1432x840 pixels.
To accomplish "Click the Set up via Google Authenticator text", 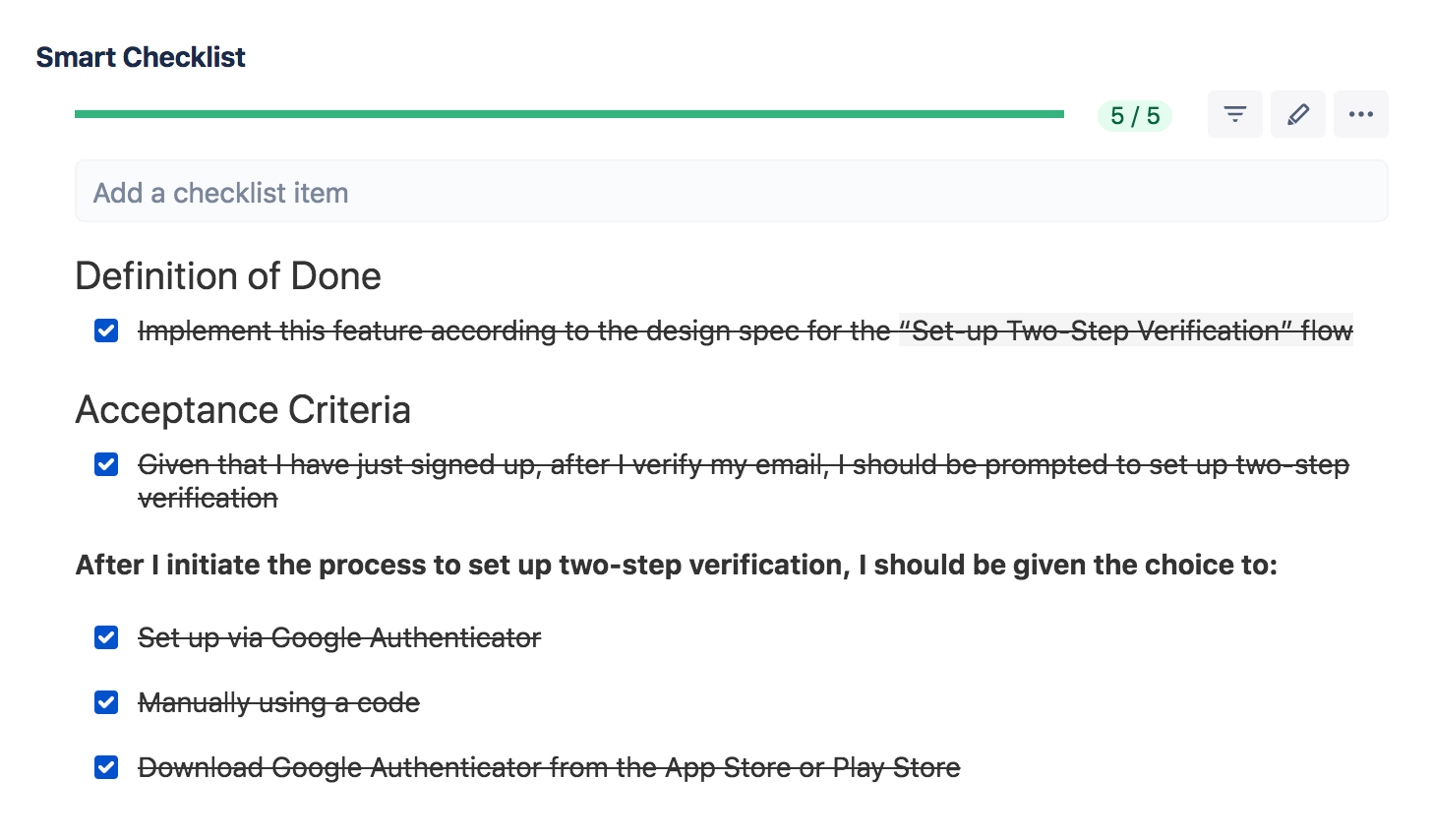I will [x=339, y=637].
